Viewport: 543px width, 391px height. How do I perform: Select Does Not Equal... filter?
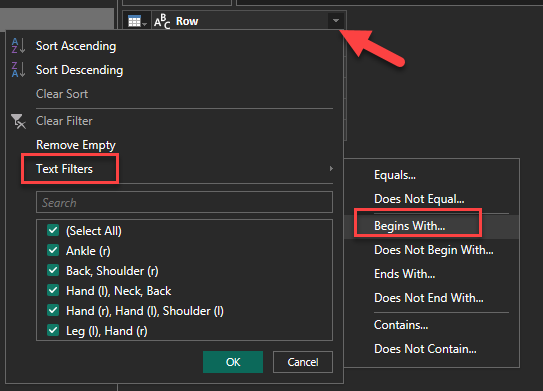click(419, 199)
